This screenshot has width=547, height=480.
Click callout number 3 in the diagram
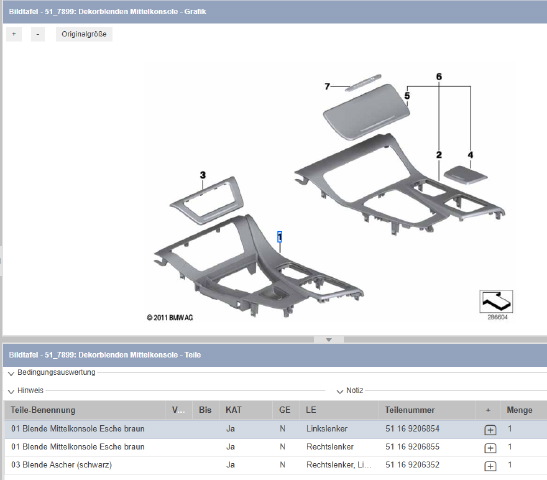[203, 175]
